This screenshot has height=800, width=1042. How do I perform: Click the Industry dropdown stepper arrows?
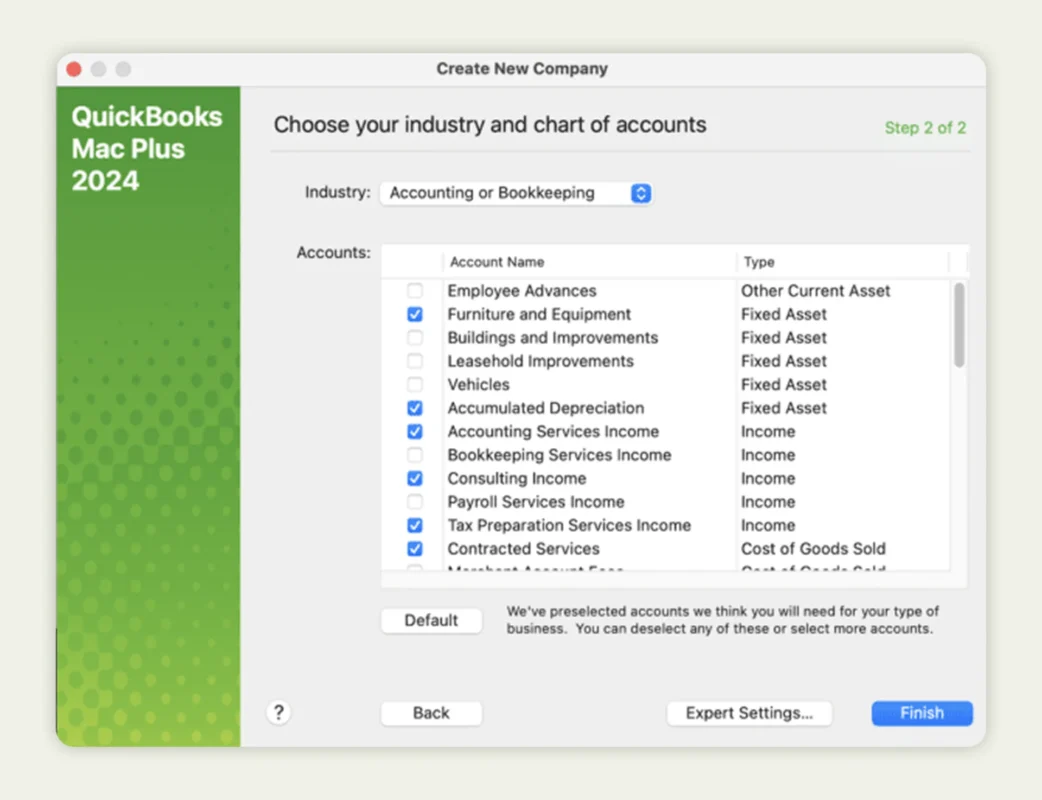(x=640, y=192)
